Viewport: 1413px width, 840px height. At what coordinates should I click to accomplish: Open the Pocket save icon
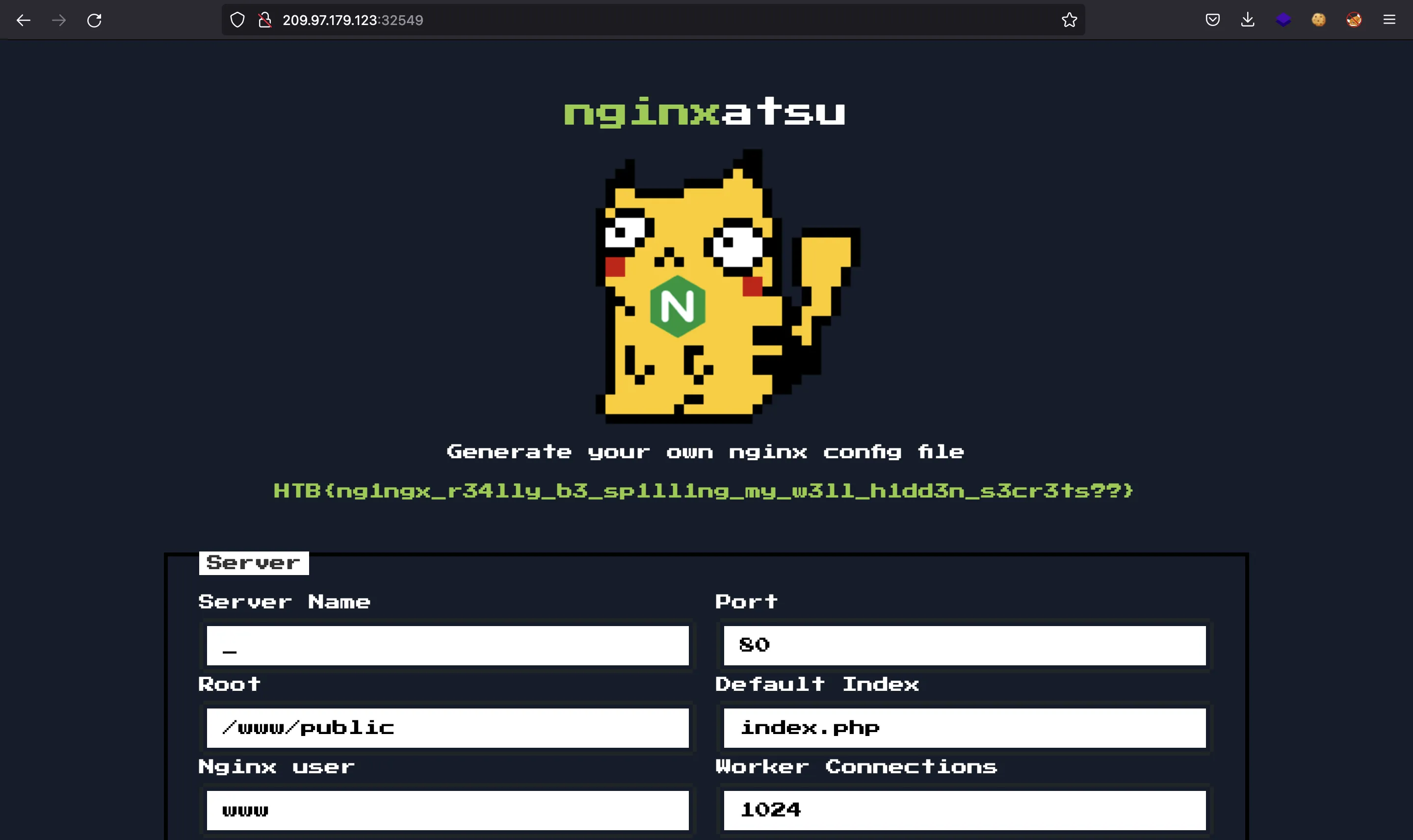1212,21
